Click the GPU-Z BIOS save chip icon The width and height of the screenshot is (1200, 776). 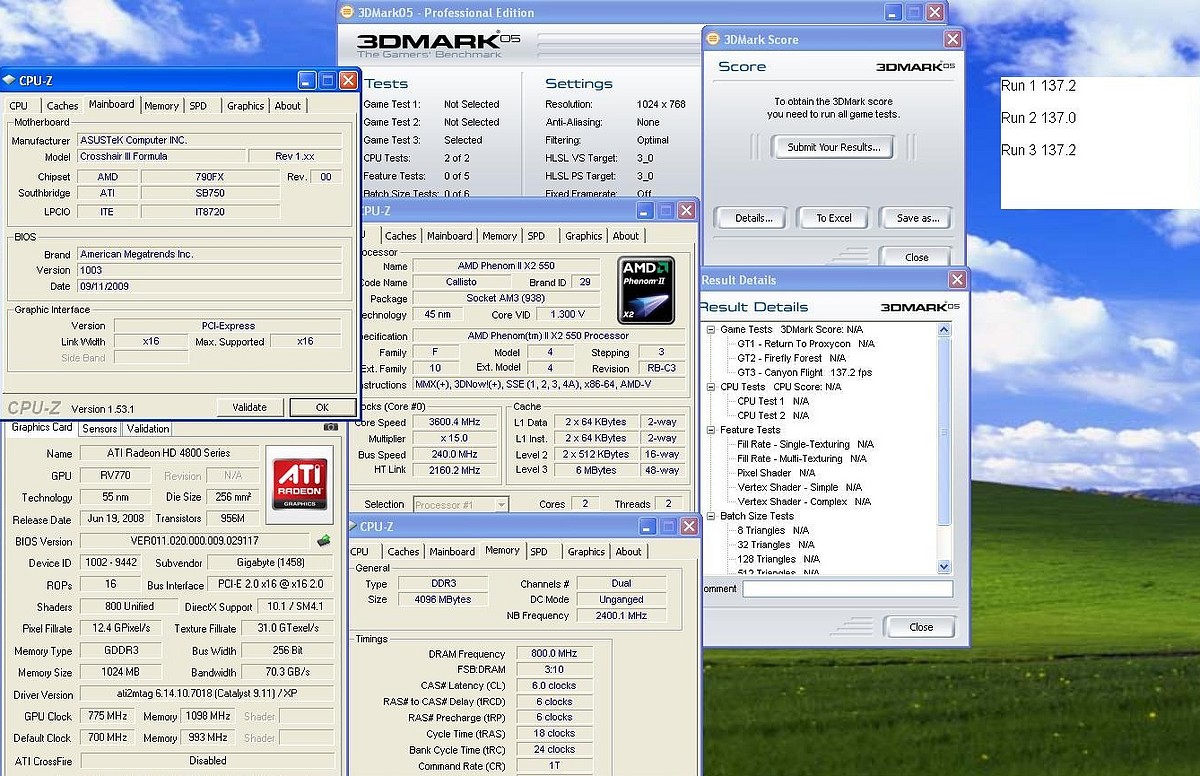(x=324, y=541)
